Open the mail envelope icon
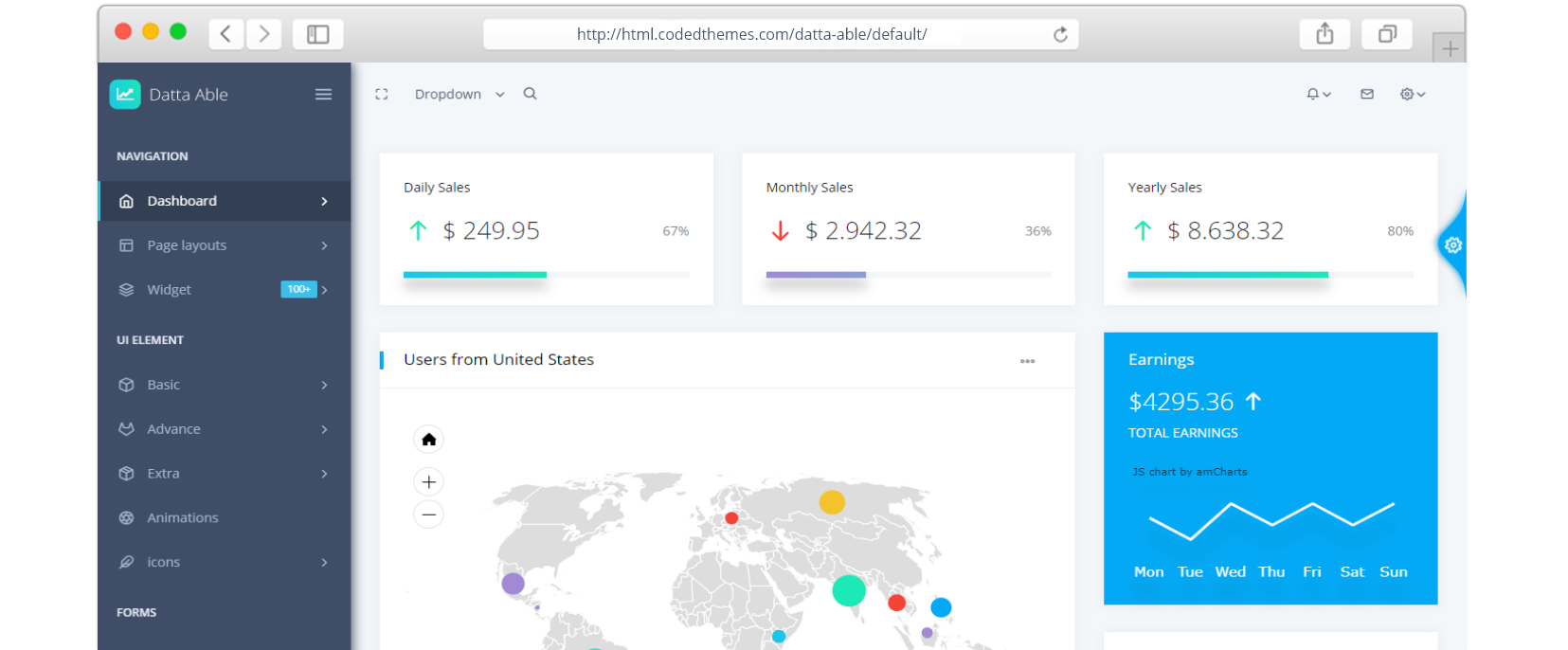 [x=1367, y=95]
